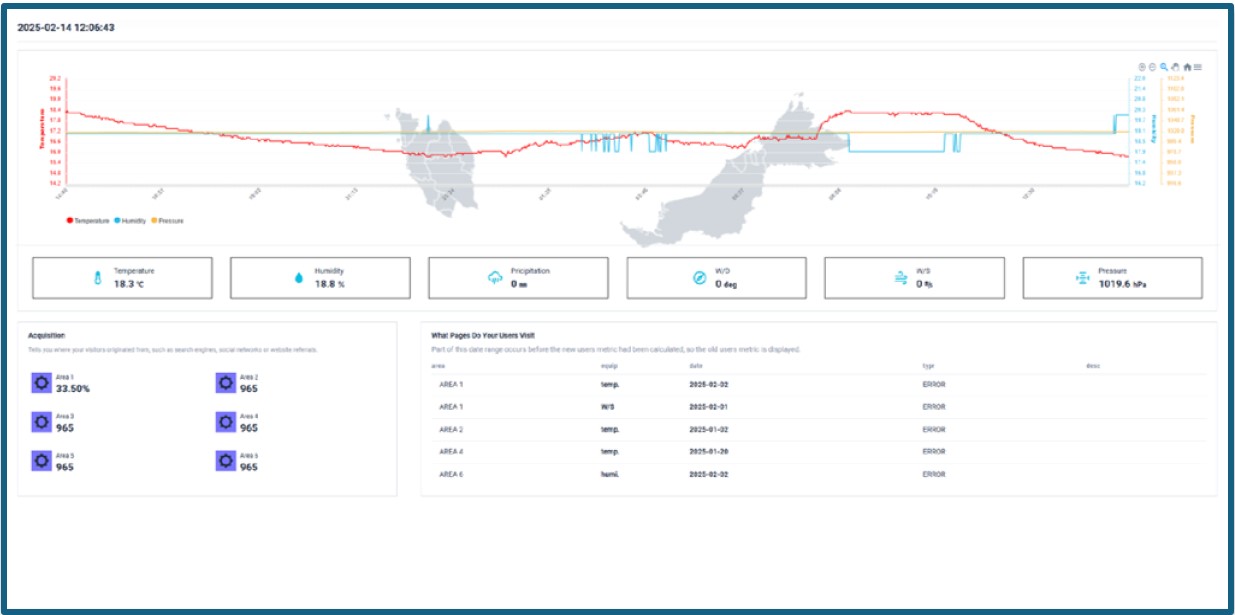The width and height of the screenshot is (1235, 615).
Task: Toggle Temperature series in chart legend
Action: pos(88,220)
